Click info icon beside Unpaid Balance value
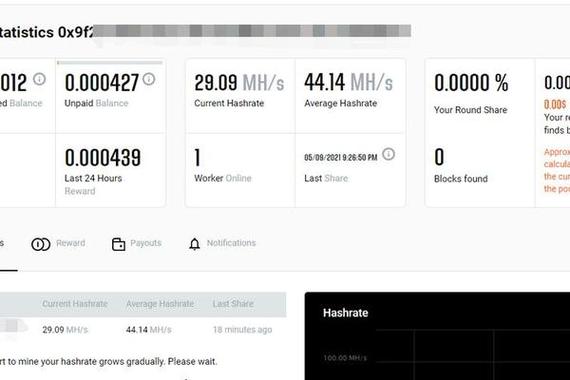The height and width of the screenshot is (380, 570). click(149, 79)
